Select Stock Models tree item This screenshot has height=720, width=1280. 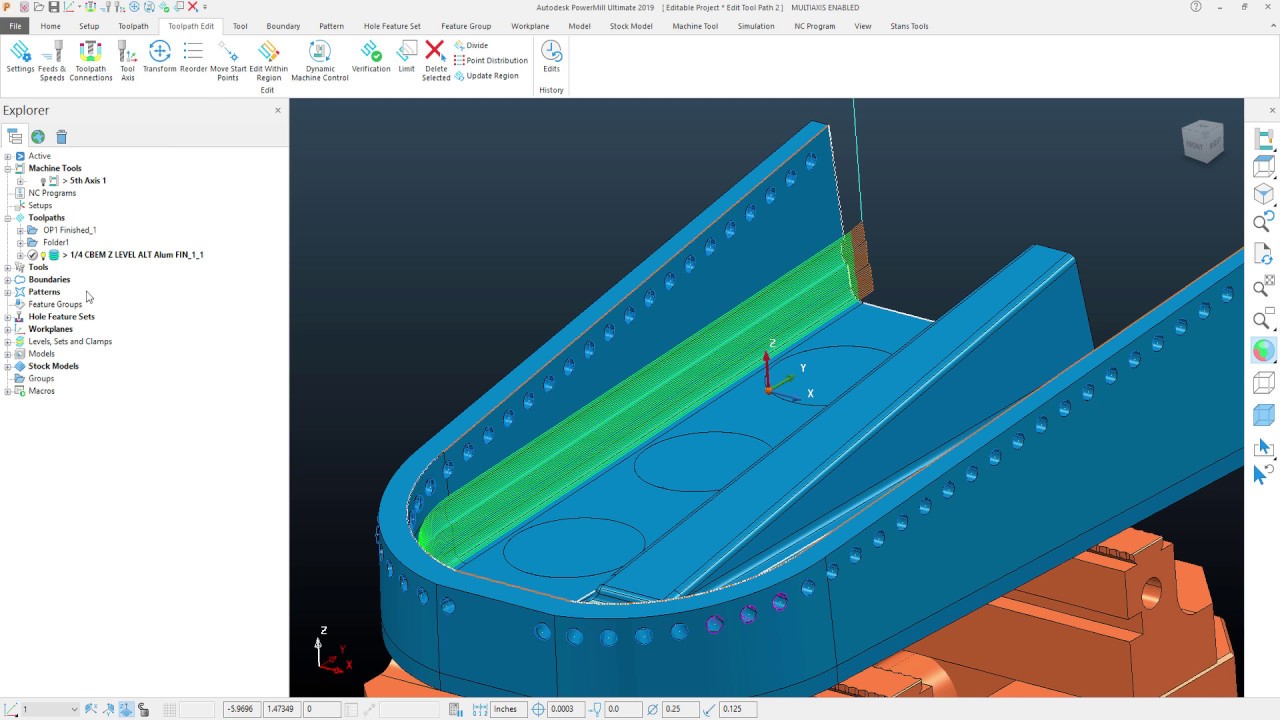click(53, 366)
